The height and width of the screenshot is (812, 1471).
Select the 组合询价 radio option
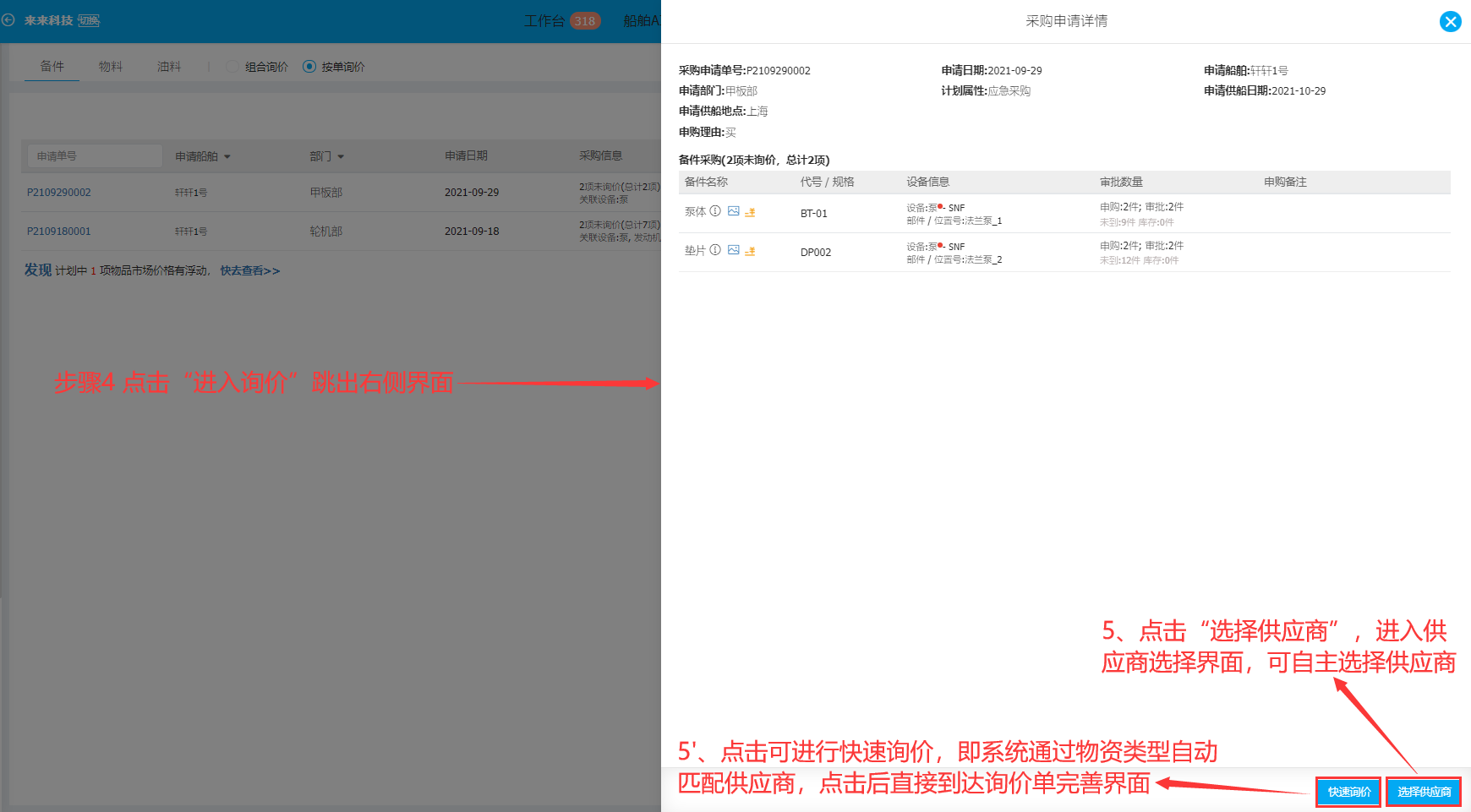232,67
